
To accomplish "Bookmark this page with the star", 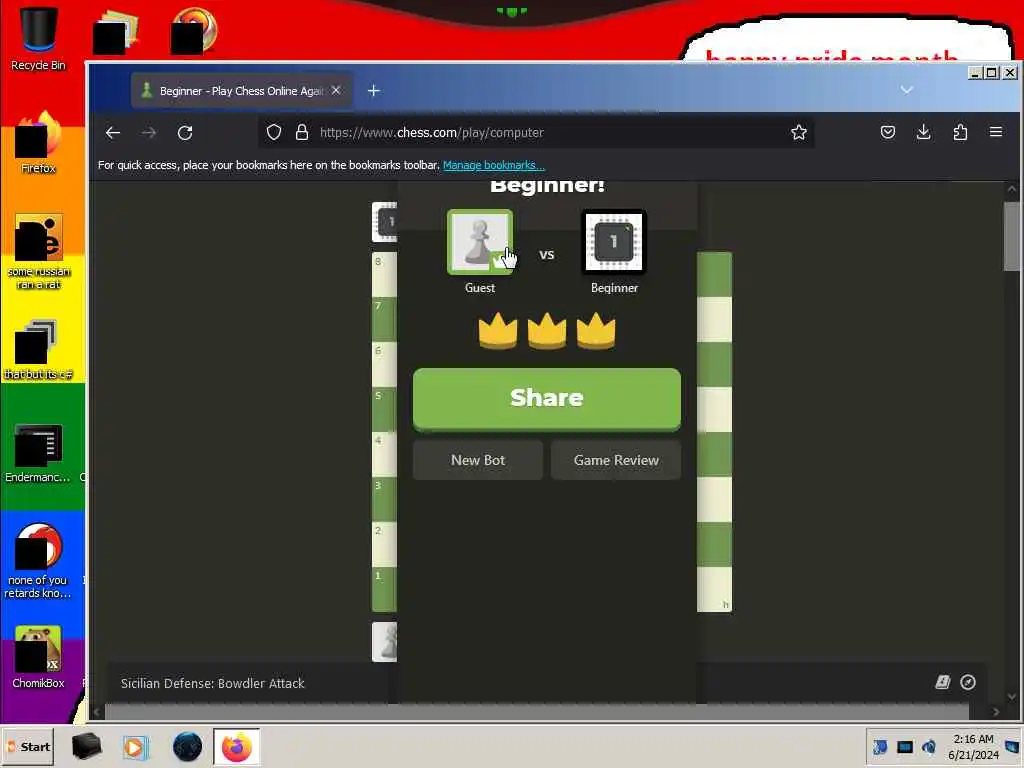I will tap(799, 133).
